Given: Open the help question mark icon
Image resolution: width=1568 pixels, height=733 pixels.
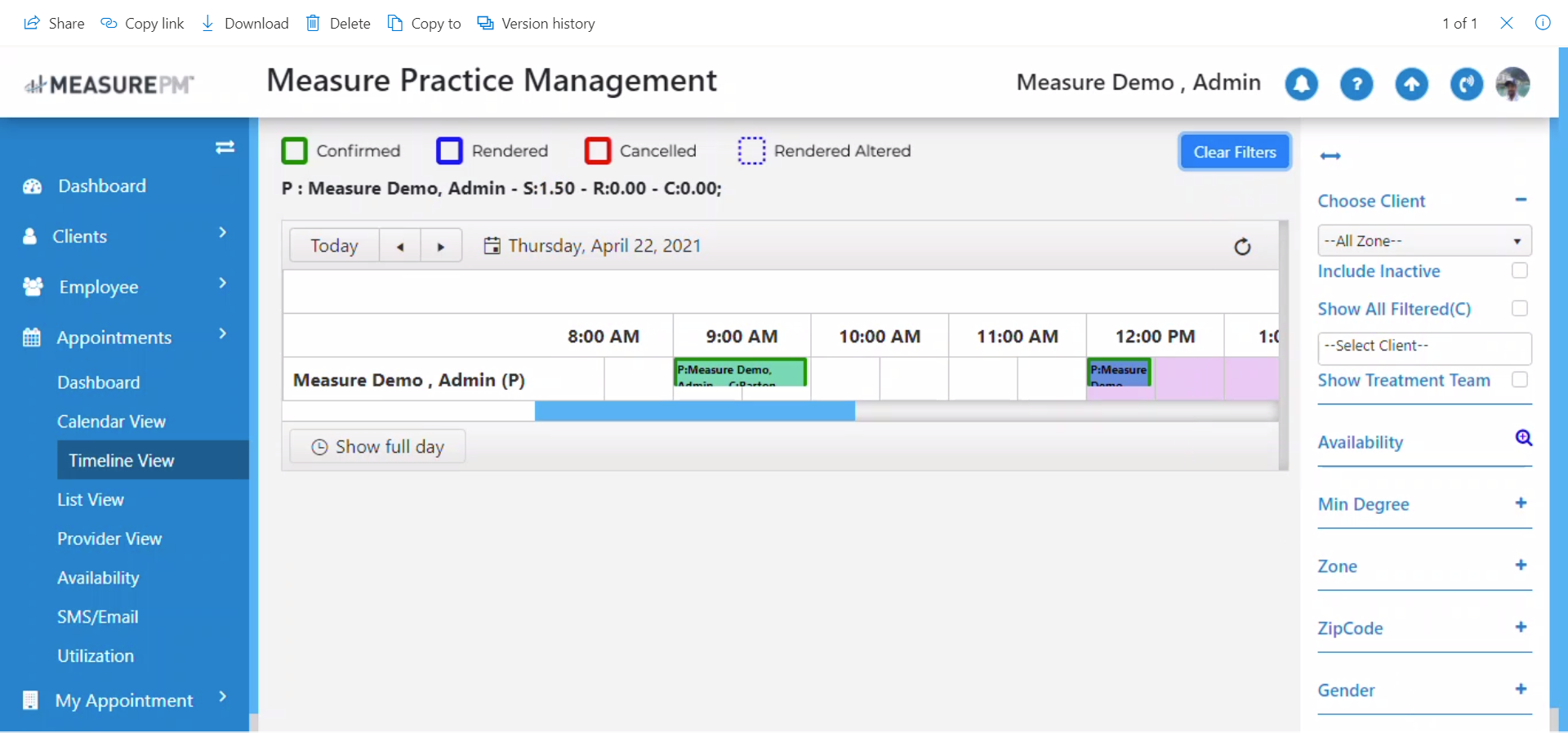Looking at the screenshot, I should coord(1356,84).
